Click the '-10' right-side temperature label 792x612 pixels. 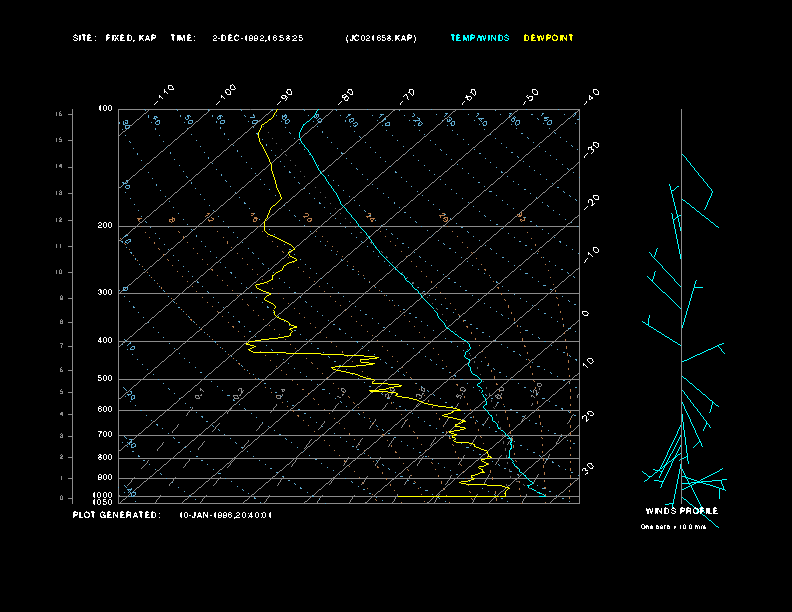(x=591, y=255)
